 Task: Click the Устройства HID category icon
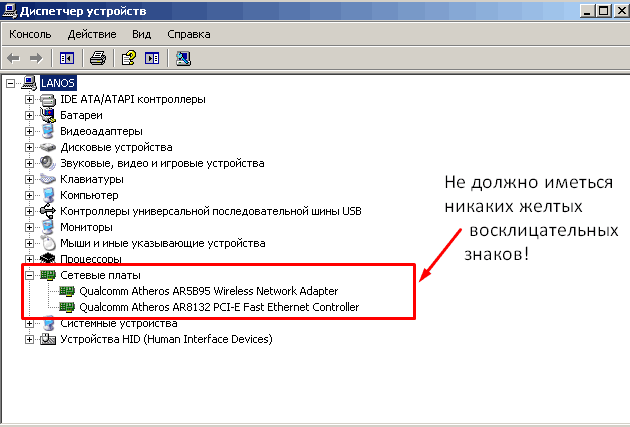click(x=48, y=339)
